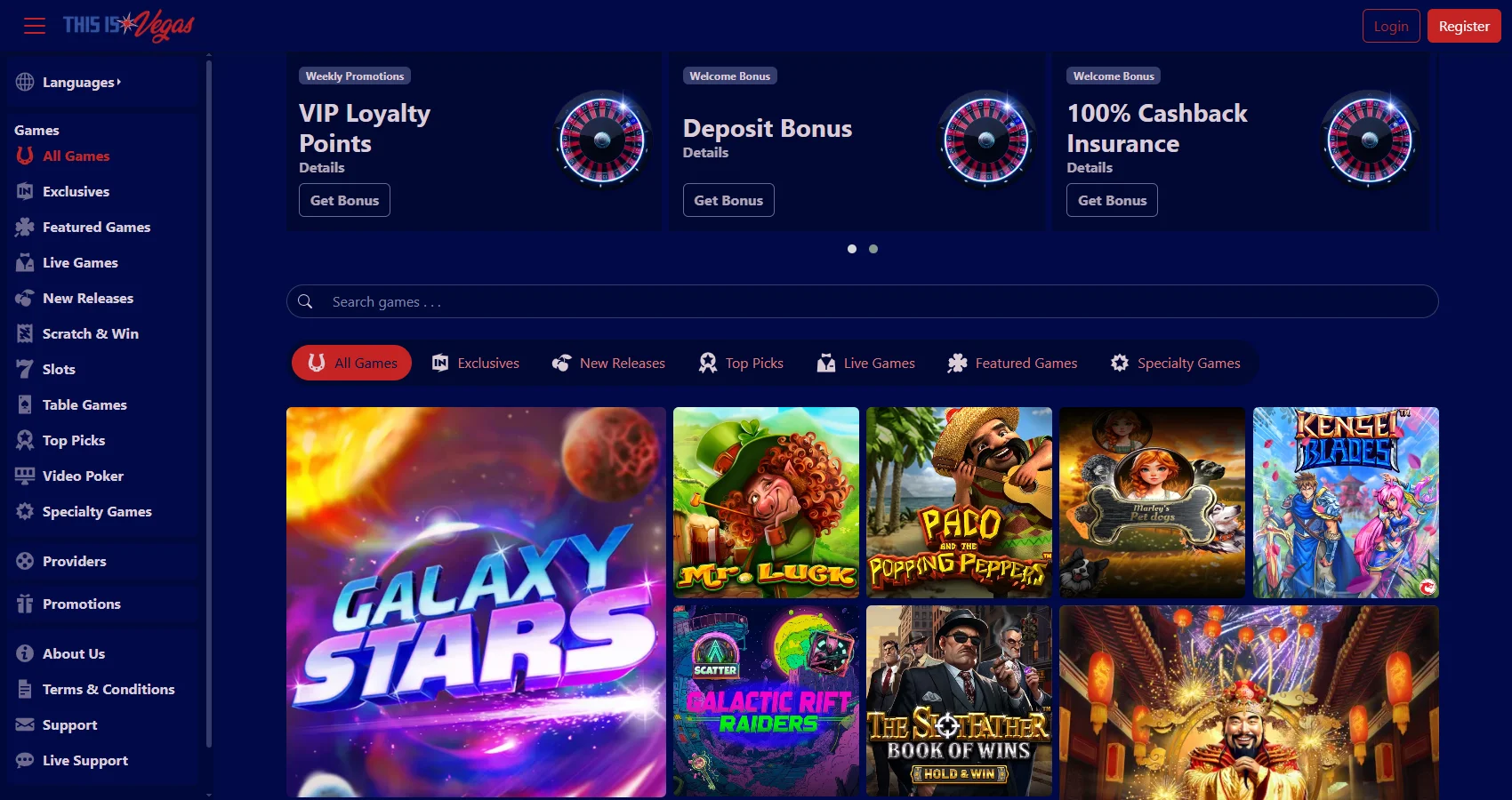
Task: Switch to second promotions carousel slide
Action: click(873, 249)
